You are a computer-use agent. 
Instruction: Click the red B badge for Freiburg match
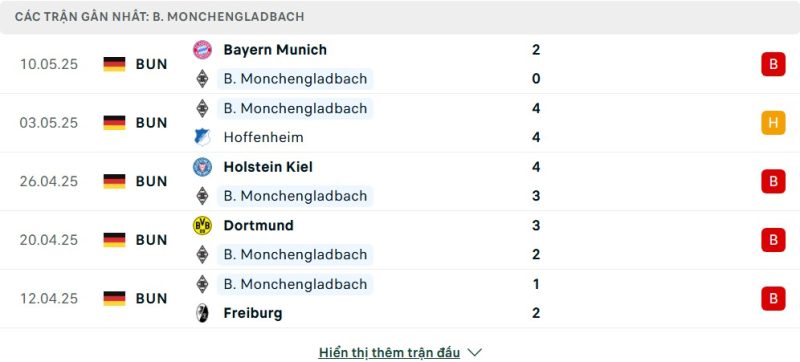(x=773, y=298)
